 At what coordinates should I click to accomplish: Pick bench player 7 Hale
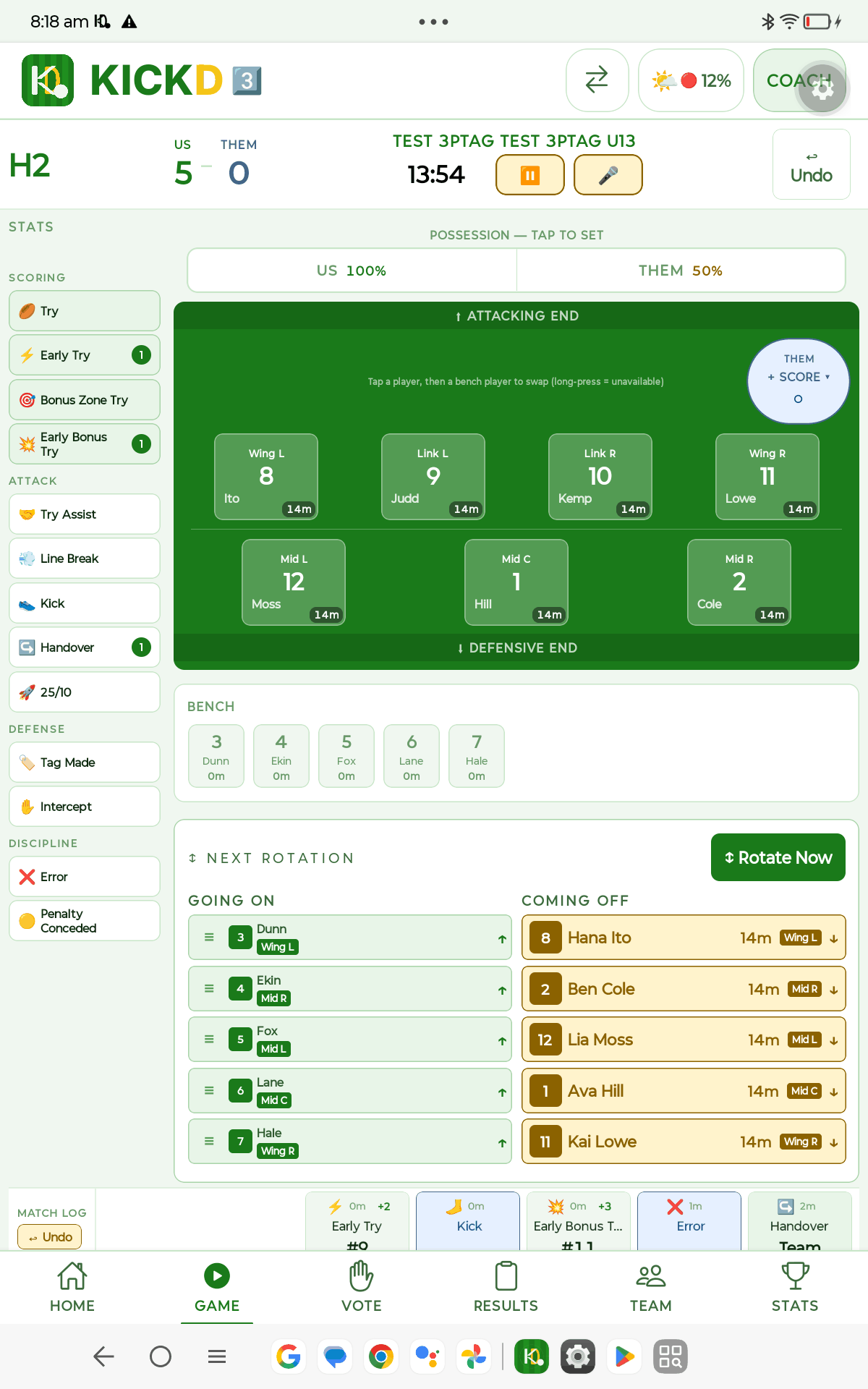(477, 756)
